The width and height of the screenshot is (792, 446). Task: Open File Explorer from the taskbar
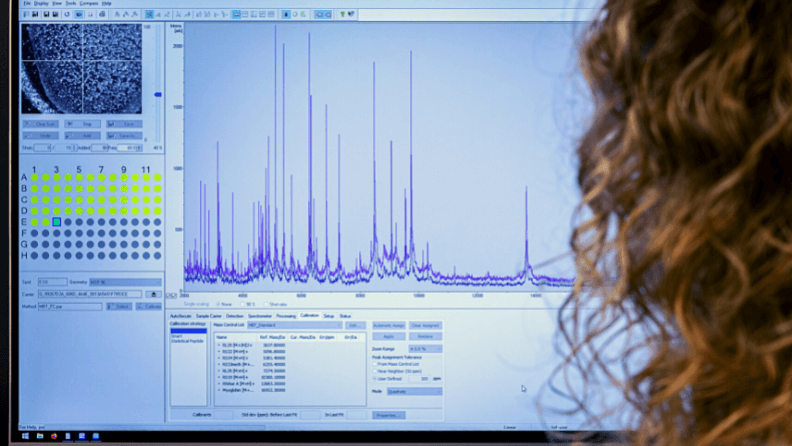click(39, 436)
